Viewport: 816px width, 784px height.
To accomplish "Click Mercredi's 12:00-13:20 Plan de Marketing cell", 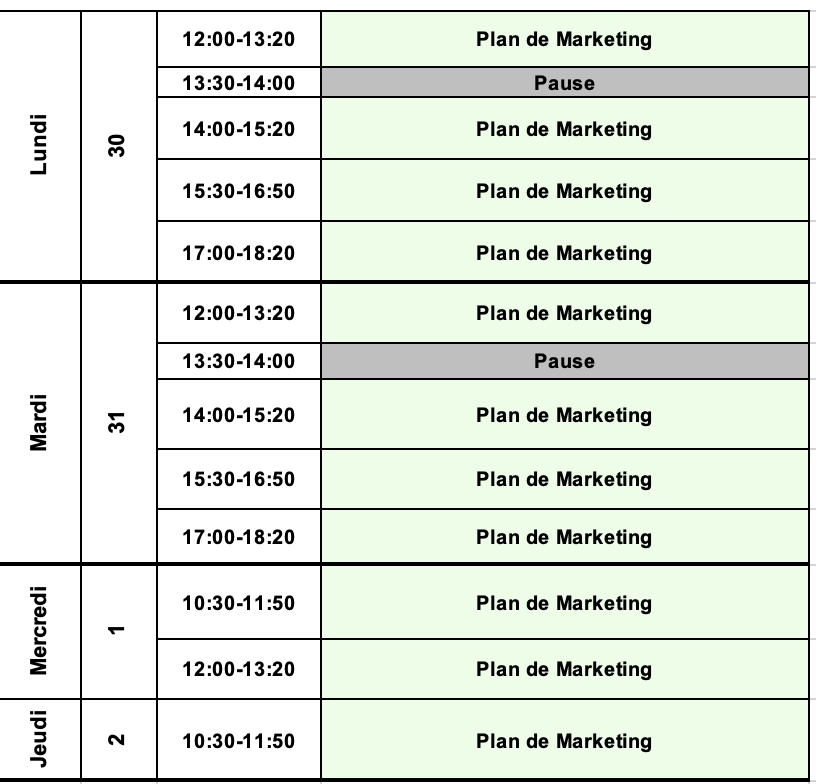I will click(565, 669).
